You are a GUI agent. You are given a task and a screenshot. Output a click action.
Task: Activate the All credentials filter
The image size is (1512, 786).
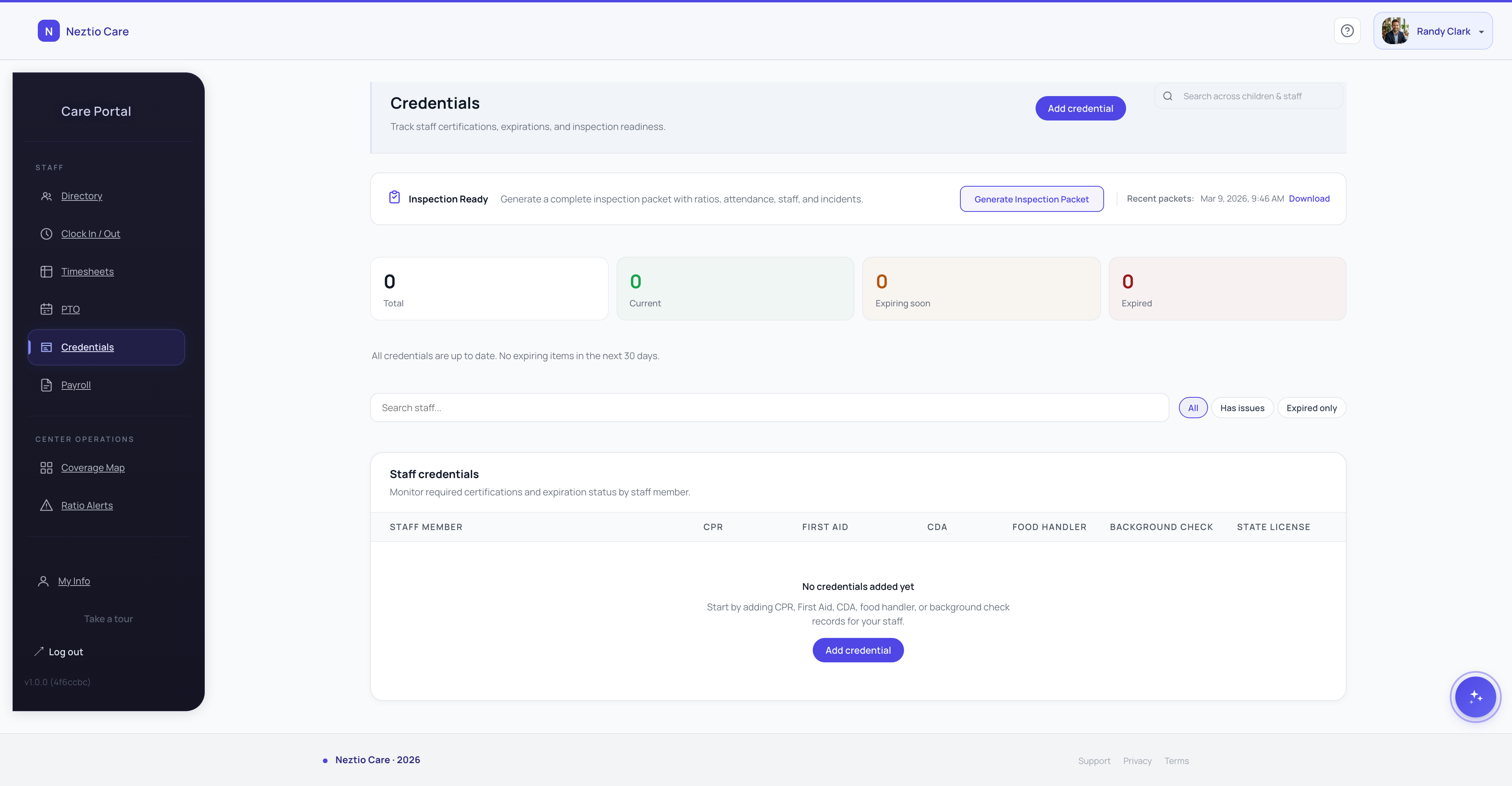pyautogui.click(x=1193, y=408)
